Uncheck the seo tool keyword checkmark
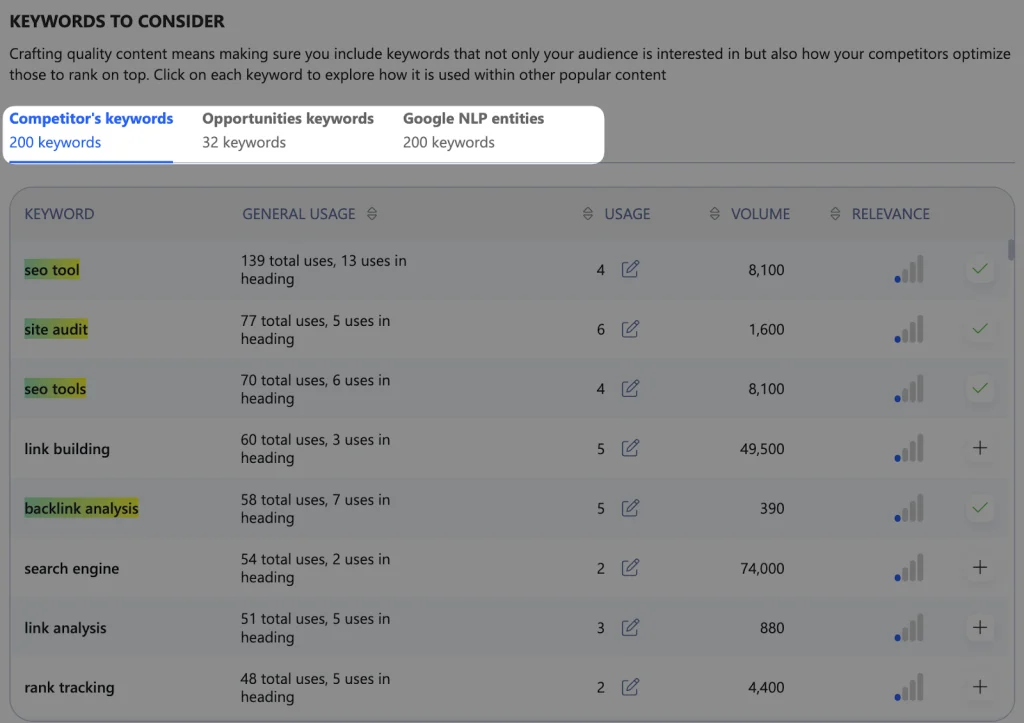 point(980,269)
